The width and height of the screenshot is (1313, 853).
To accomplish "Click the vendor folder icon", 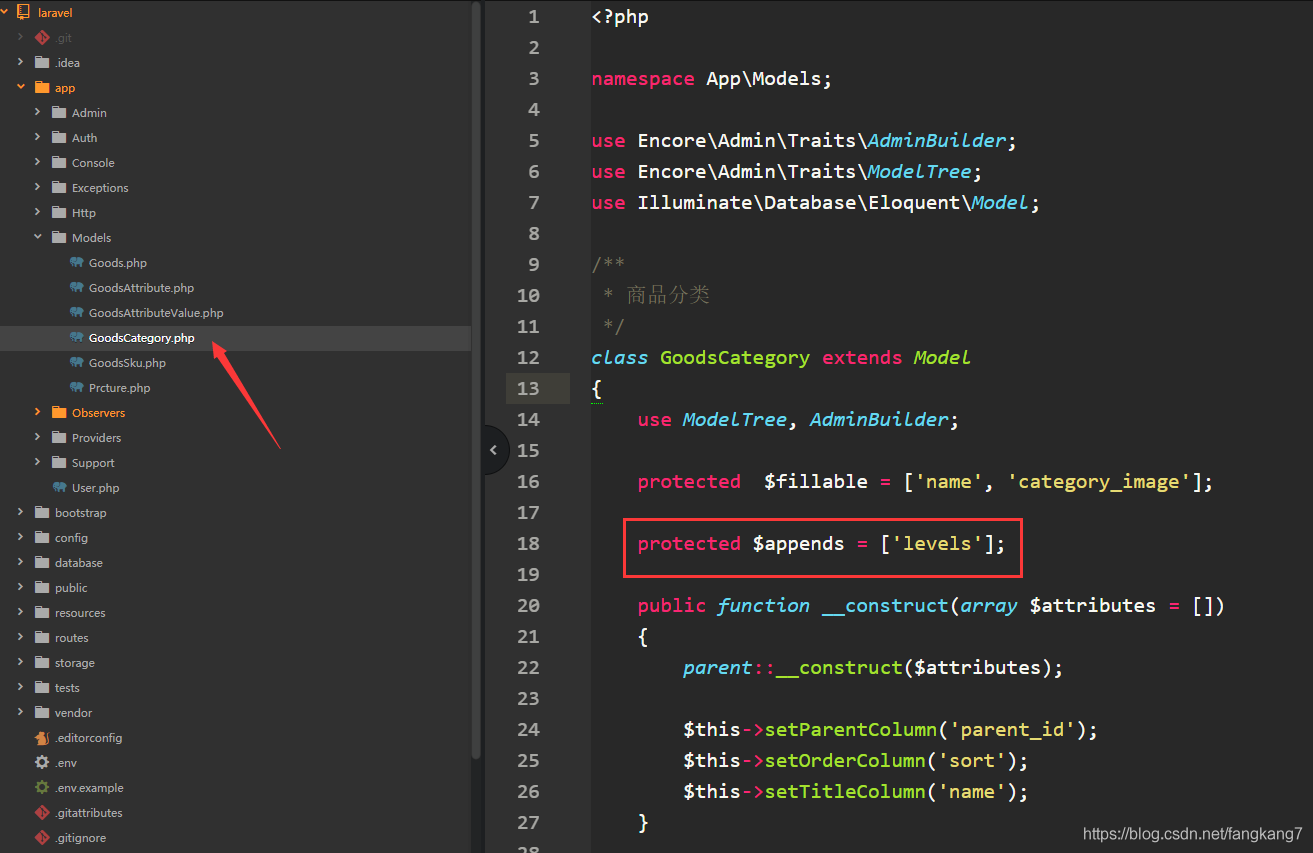I will point(42,713).
